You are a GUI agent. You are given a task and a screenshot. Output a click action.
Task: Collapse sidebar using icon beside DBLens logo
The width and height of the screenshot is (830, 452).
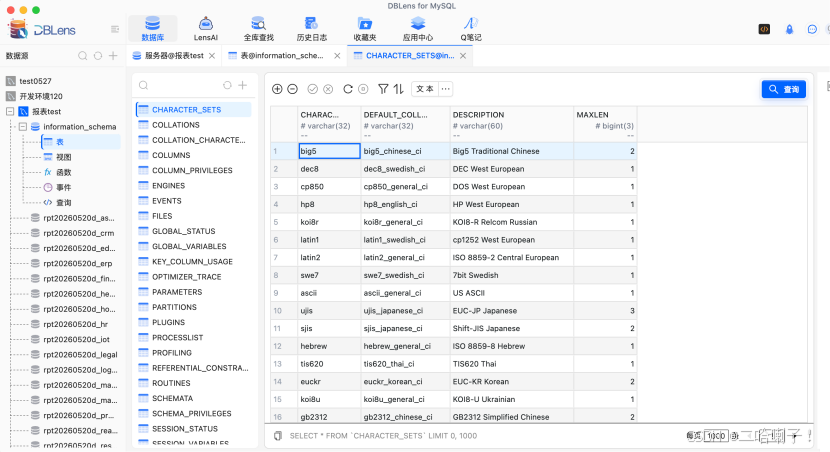click(114, 29)
